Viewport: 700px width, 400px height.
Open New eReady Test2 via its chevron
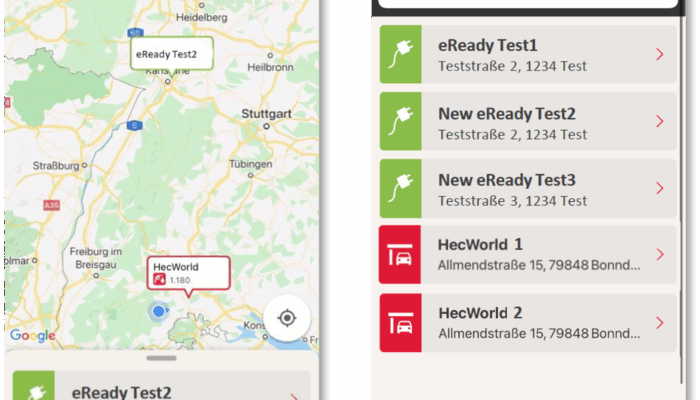(659, 122)
